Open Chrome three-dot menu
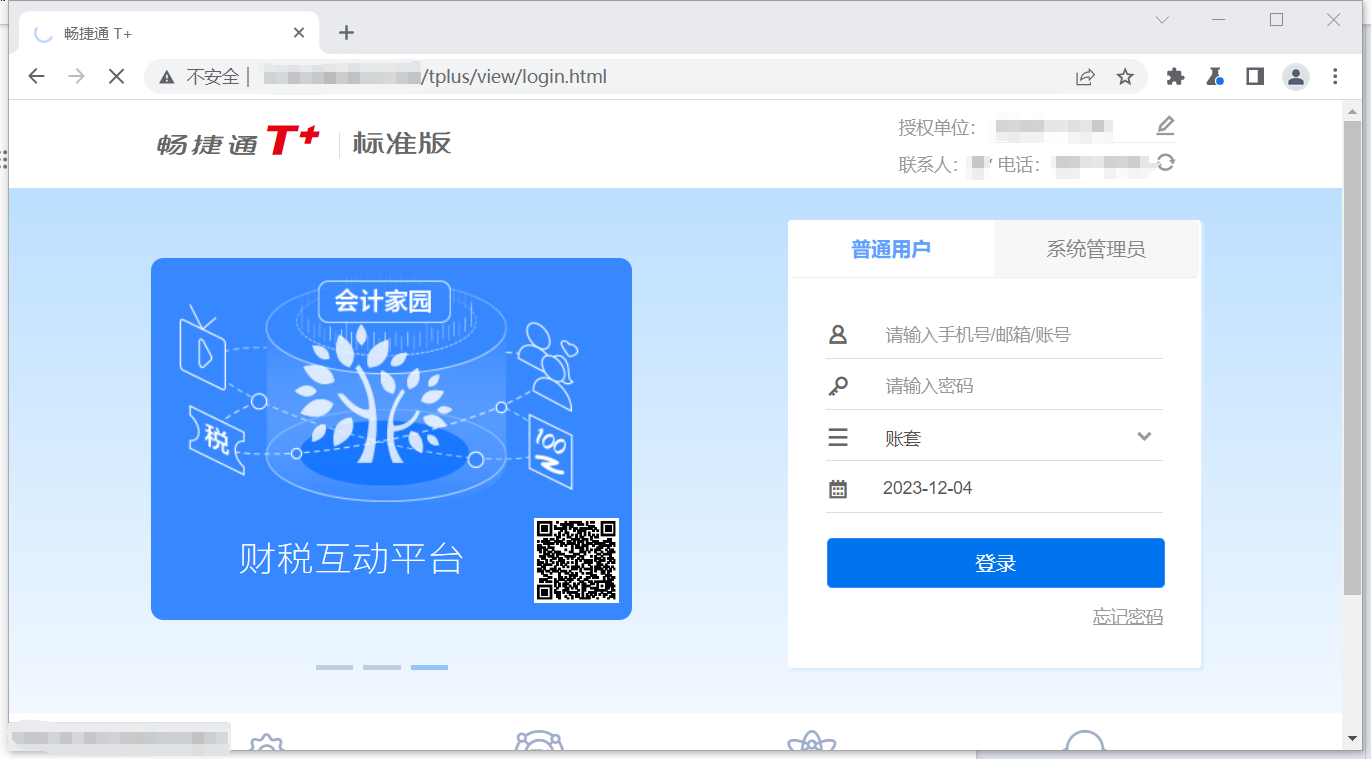Image resolution: width=1371 pixels, height=759 pixels. (x=1335, y=77)
